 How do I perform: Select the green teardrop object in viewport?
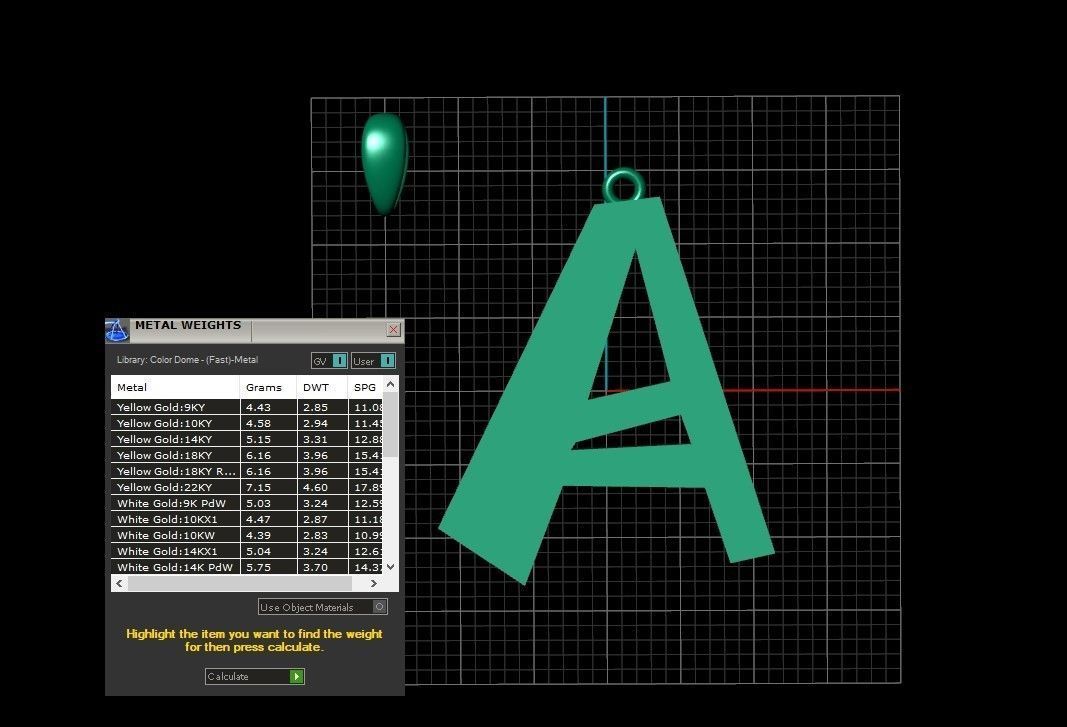[384, 163]
